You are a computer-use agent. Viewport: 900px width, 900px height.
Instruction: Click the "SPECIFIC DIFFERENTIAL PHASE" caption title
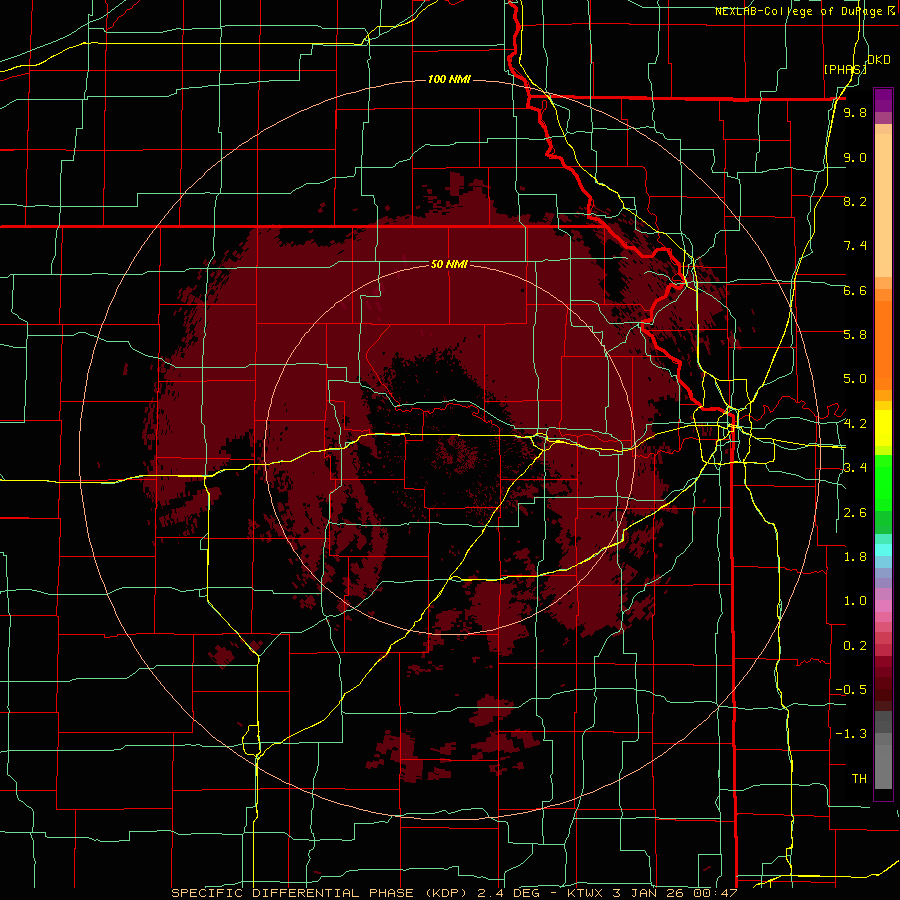[x=292, y=893]
